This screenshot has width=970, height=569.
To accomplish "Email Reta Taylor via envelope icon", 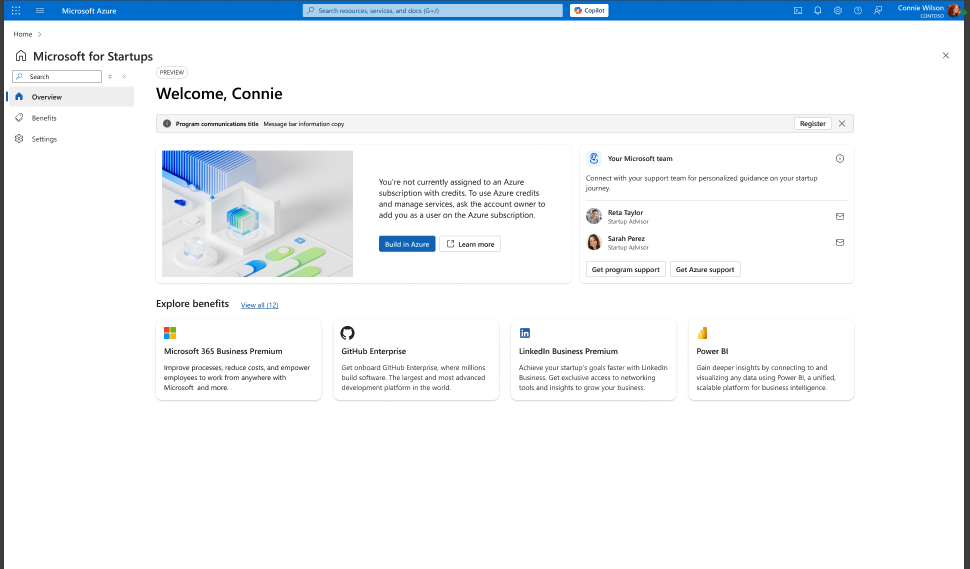I will pyautogui.click(x=839, y=216).
